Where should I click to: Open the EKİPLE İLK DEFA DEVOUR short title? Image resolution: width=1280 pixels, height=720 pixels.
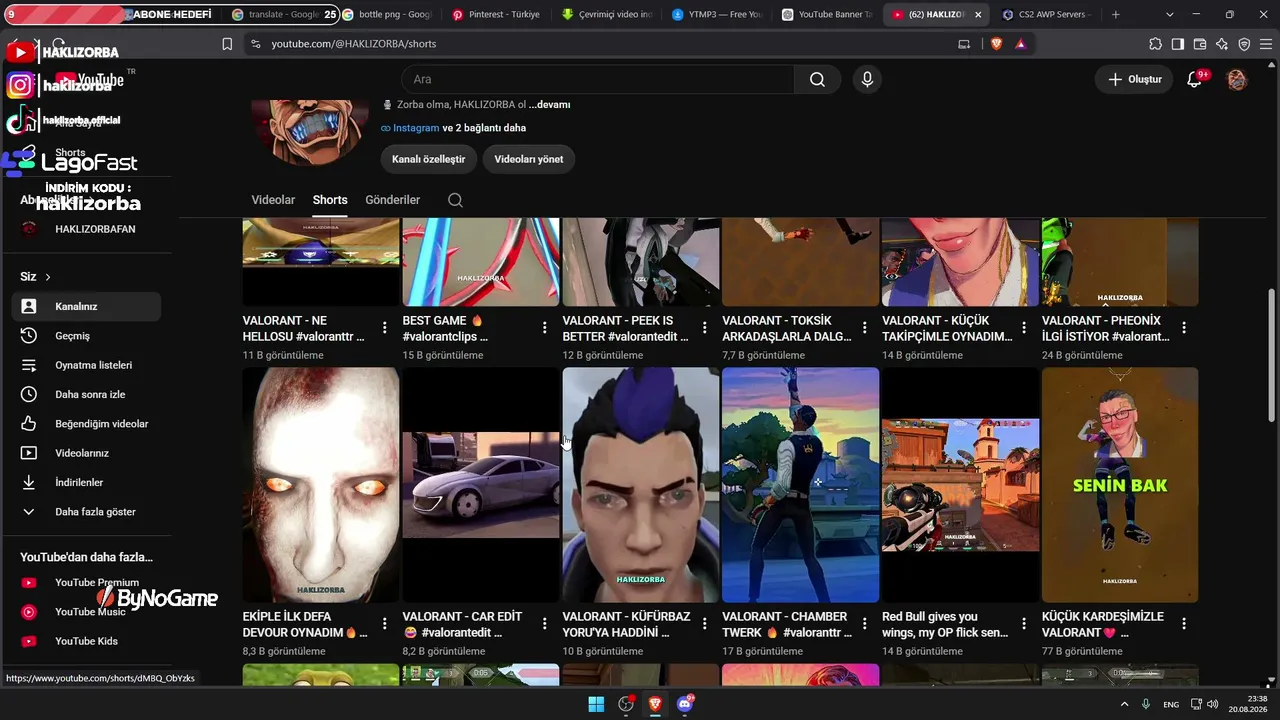pos(303,624)
